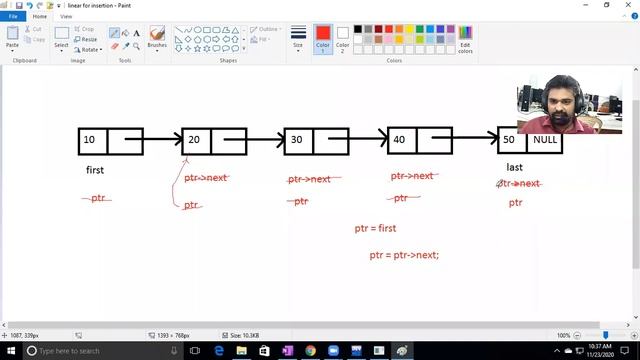
Task: Click the Undo arrow in quick access toolbar
Action: (30, 5)
